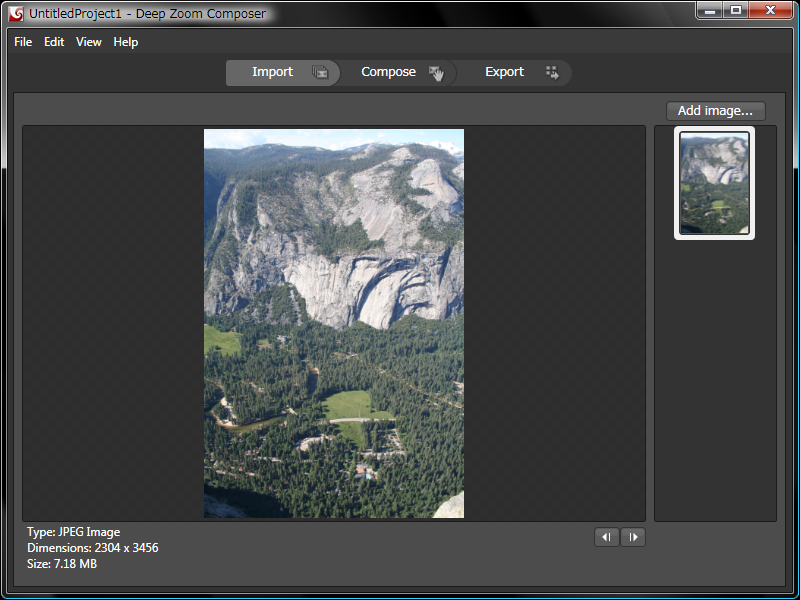This screenshot has height=600, width=800.
Task: Show the previous image with left arrow
Action: [606, 537]
